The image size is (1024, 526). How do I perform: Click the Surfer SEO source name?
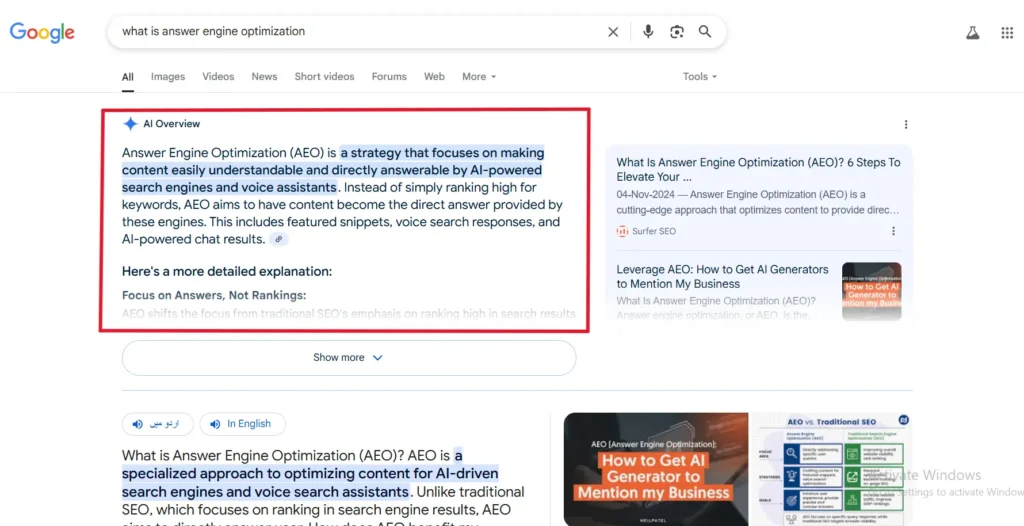(x=654, y=231)
